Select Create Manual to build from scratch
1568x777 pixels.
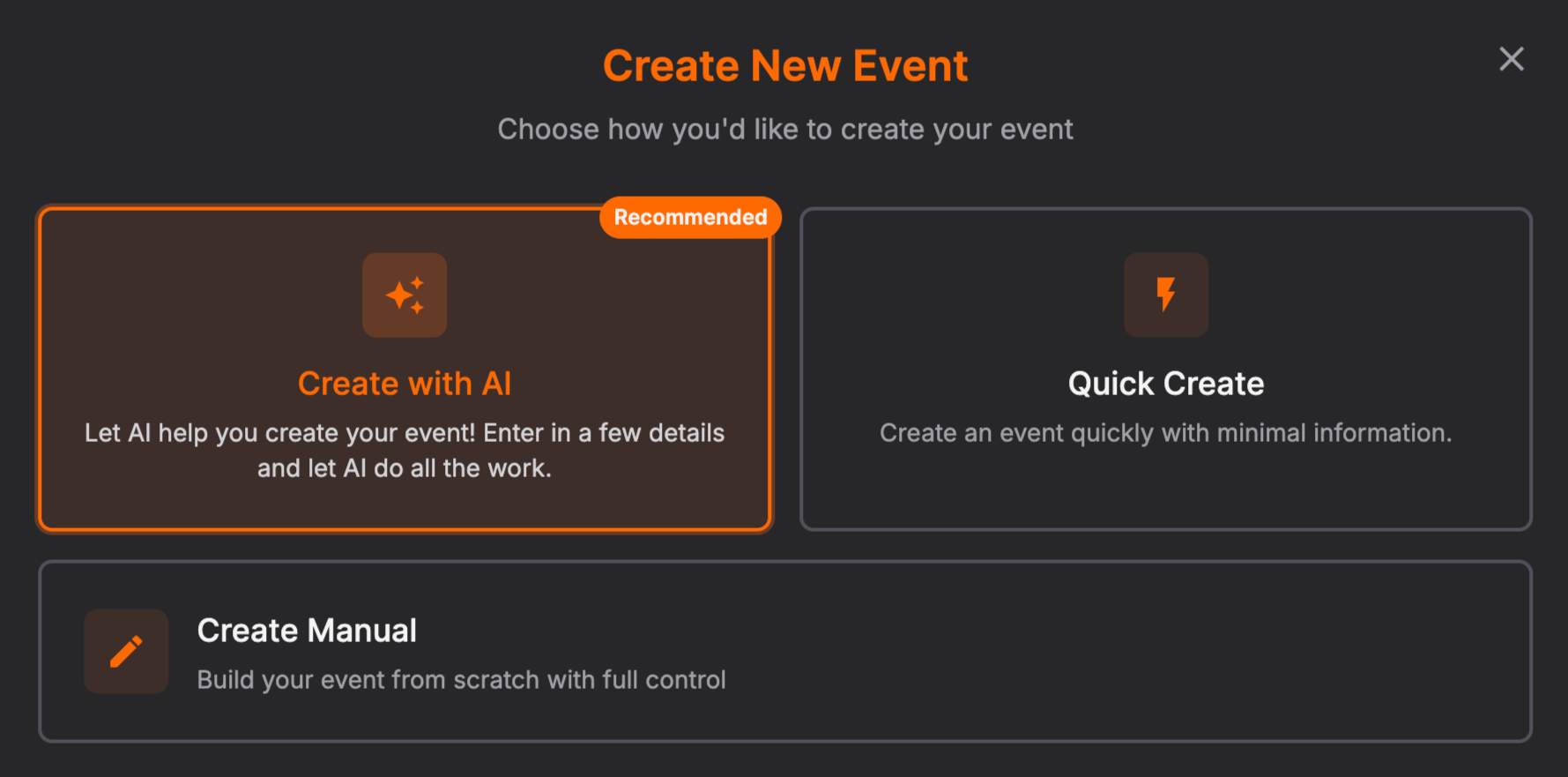(784, 651)
